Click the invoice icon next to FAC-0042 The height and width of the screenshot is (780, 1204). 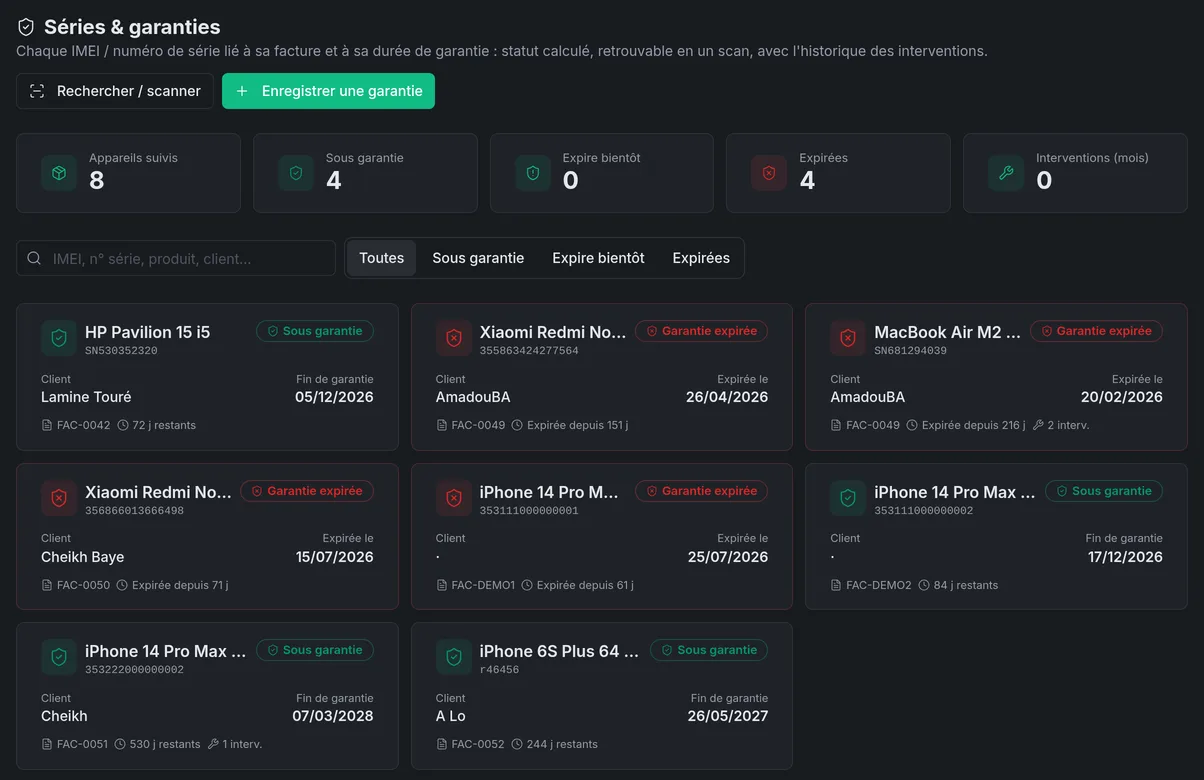click(47, 425)
